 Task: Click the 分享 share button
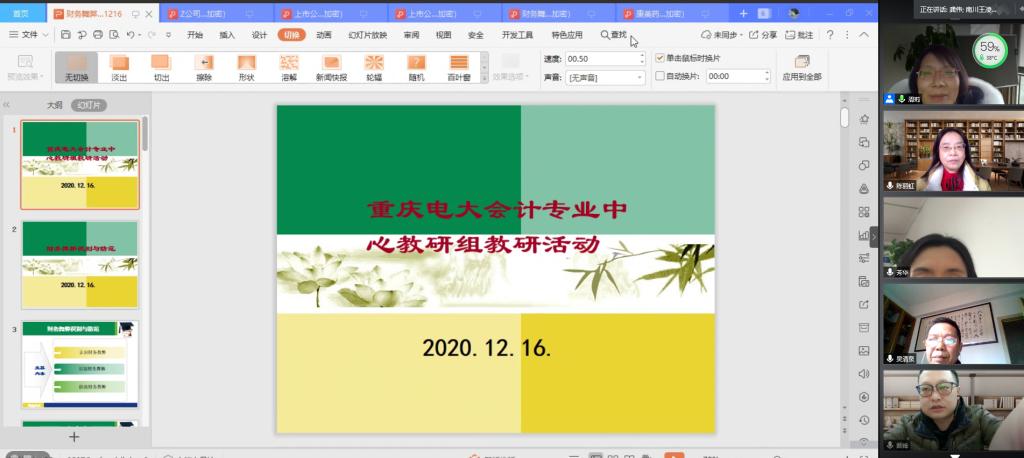[x=764, y=35]
